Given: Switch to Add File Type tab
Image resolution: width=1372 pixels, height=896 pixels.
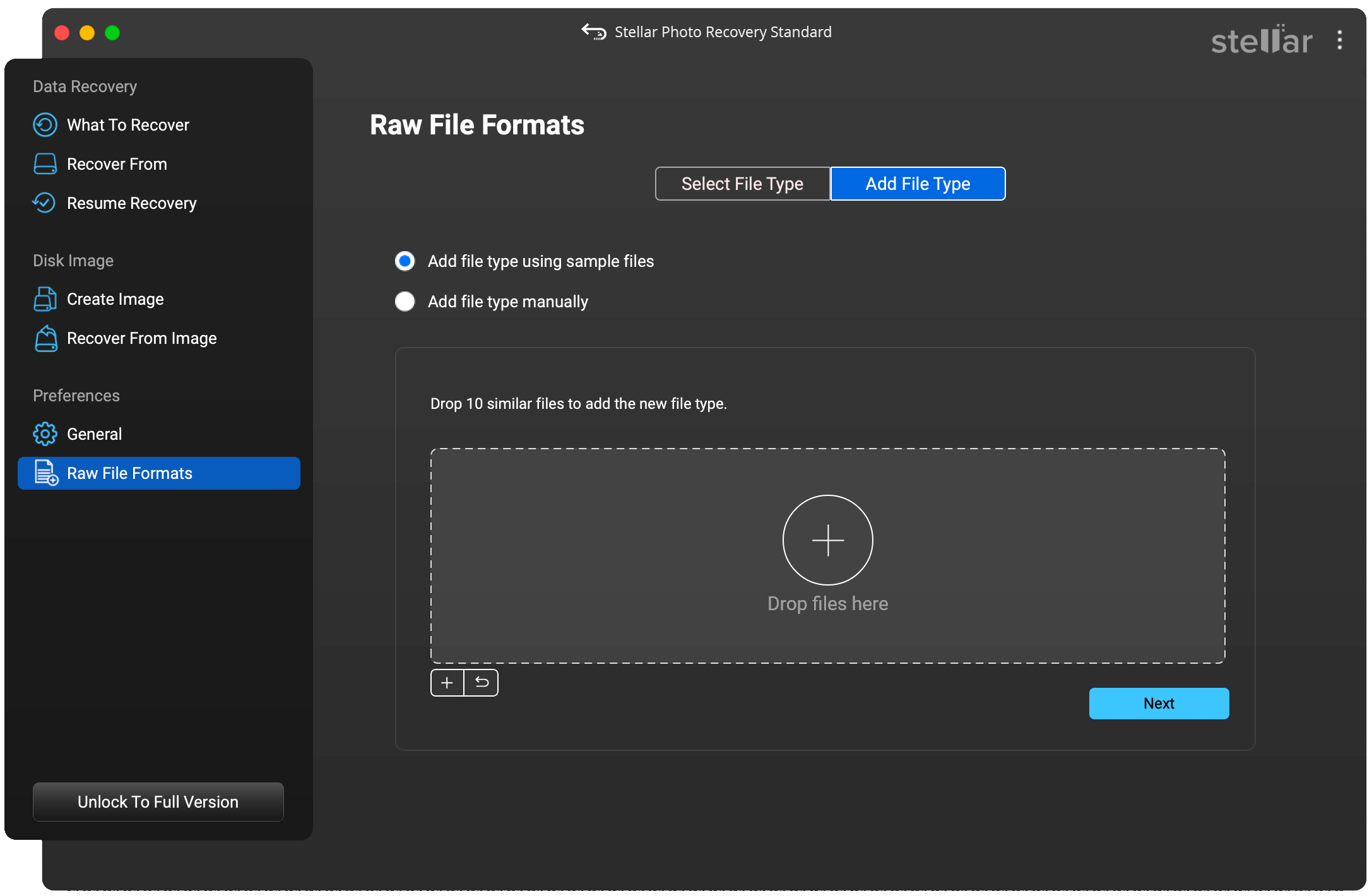Looking at the screenshot, I should tap(918, 184).
